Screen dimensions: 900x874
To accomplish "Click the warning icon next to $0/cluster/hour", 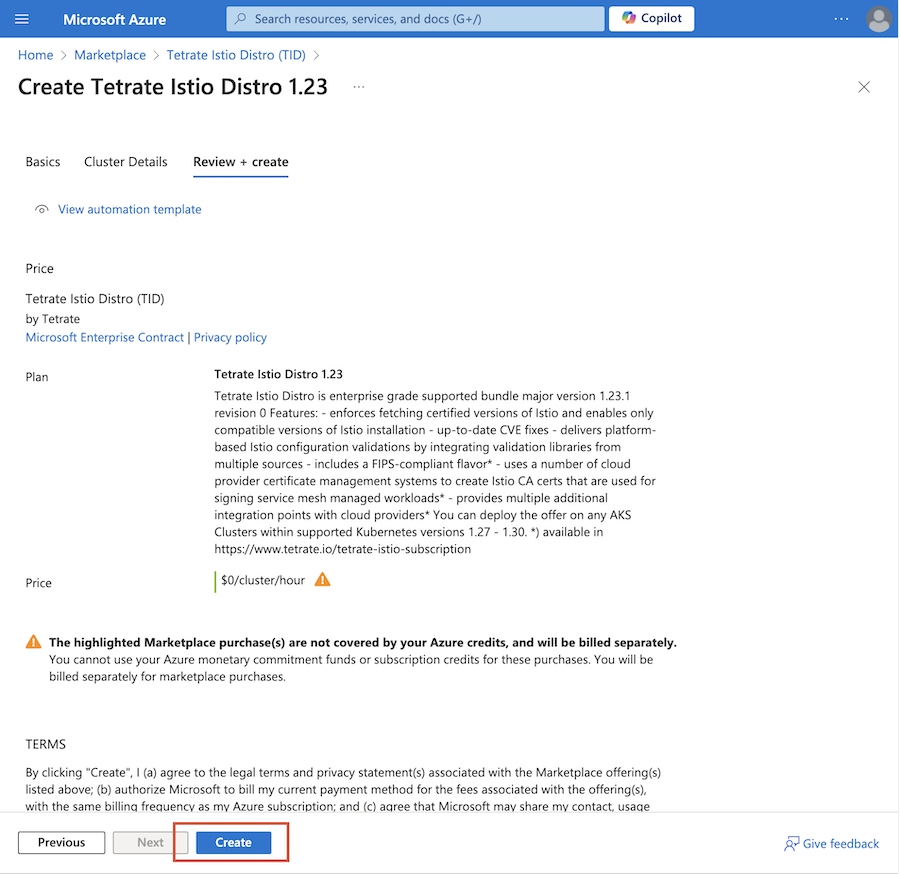I will (x=323, y=580).
